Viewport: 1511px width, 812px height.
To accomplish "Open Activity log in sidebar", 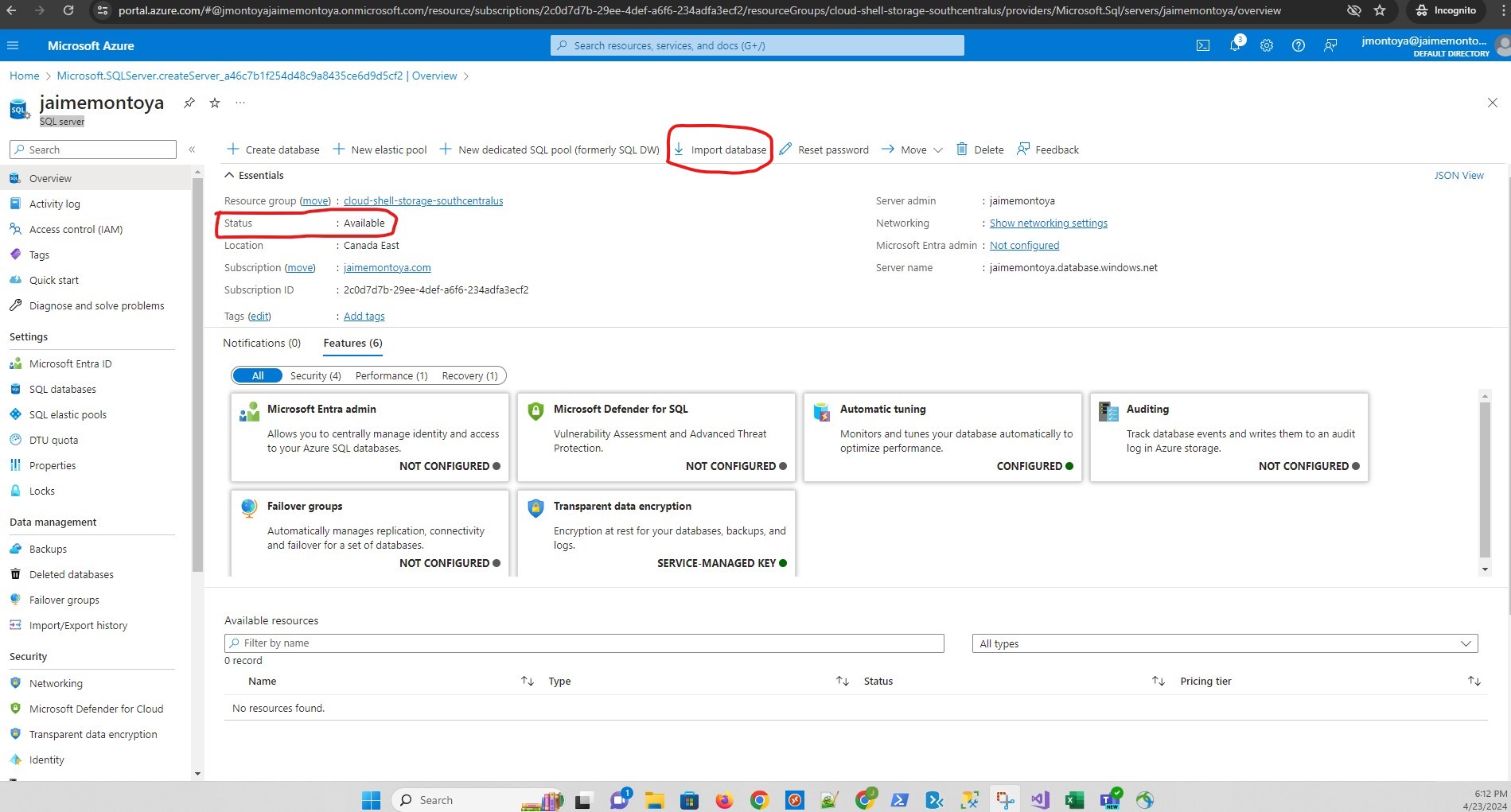I will pyautogui.click(x=54, y=204).
